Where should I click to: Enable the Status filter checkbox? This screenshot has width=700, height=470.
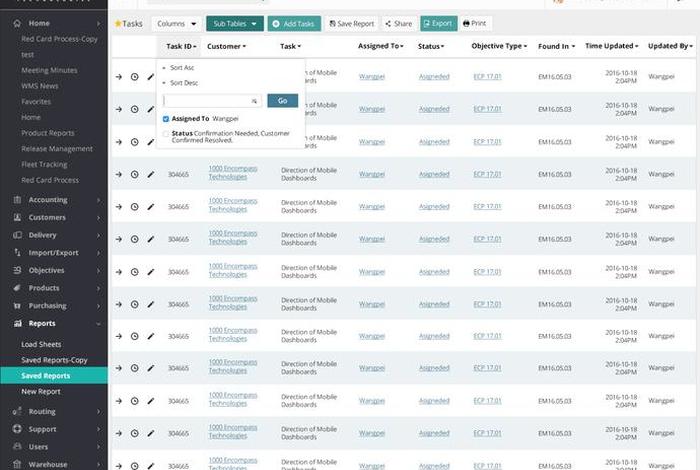pyautogui.click(x=166, y=133)
